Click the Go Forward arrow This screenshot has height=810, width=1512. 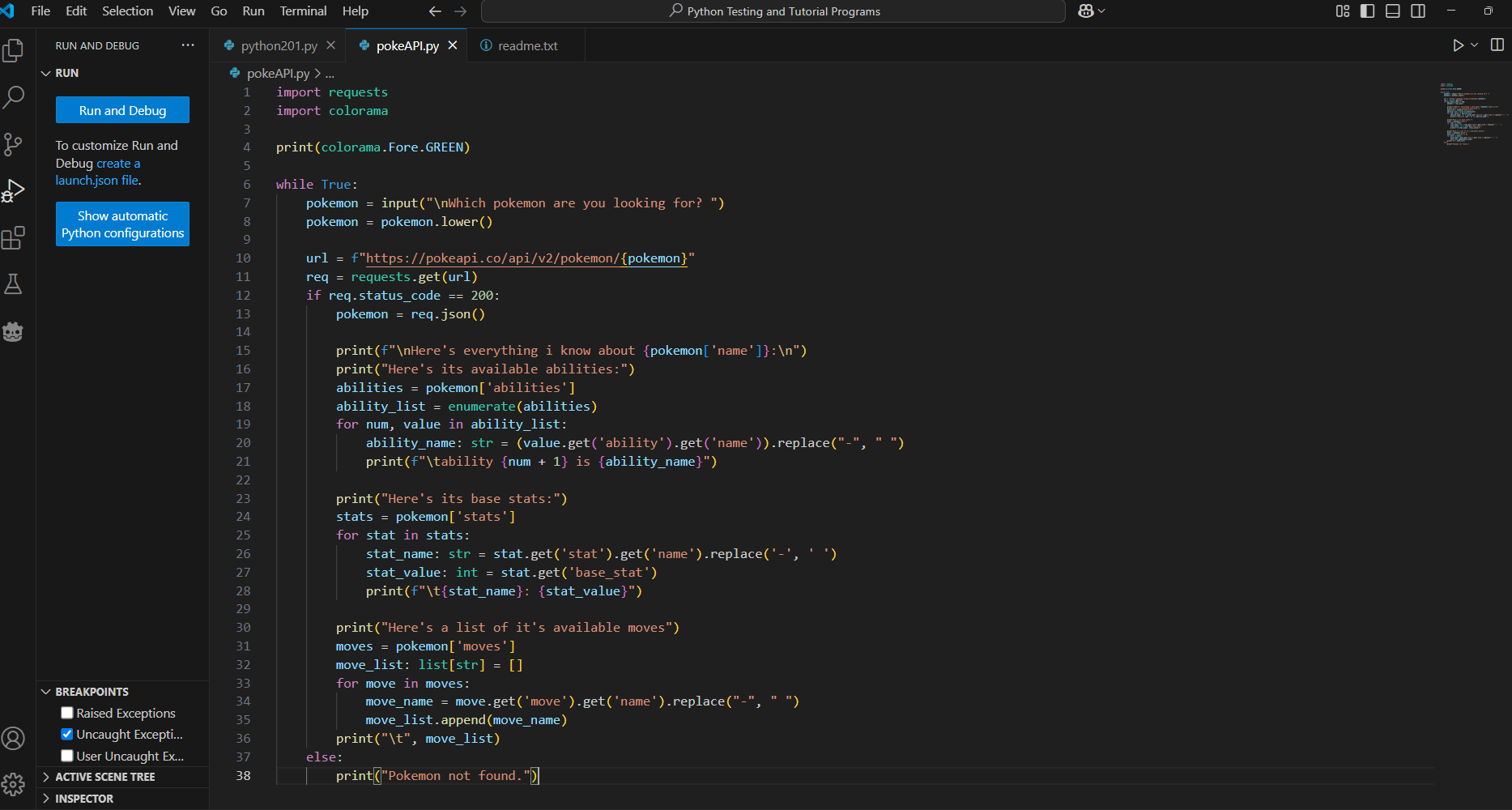pyautogui.click(x=461, y=11)
